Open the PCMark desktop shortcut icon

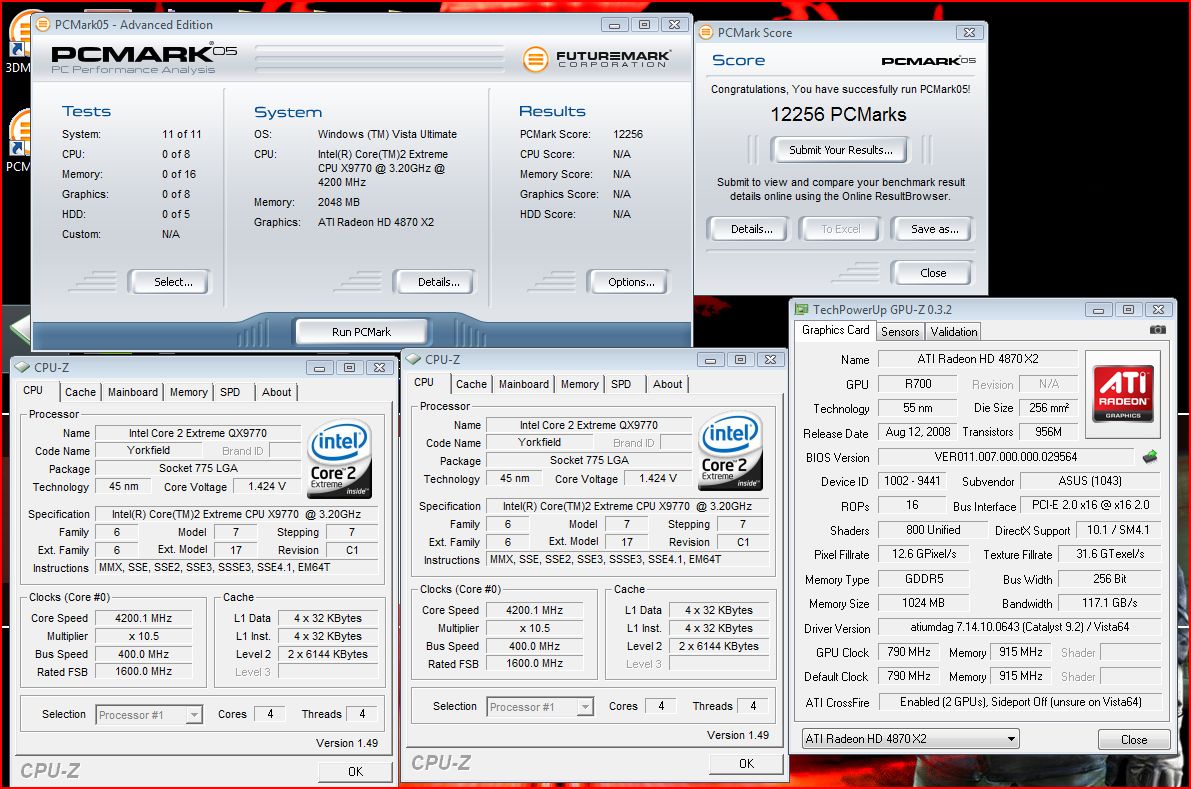click(x=19, y=141)
